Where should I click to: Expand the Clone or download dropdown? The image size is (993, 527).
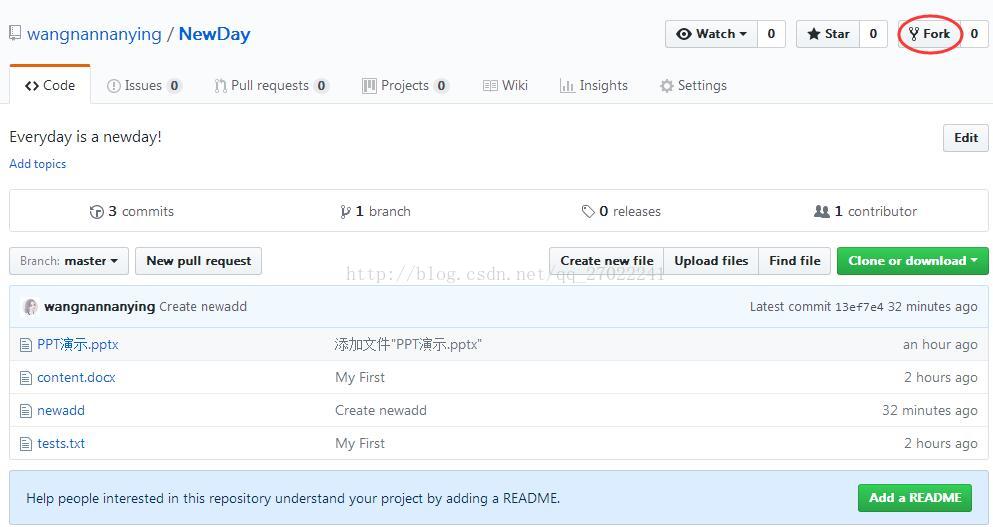tap(913, 261)
